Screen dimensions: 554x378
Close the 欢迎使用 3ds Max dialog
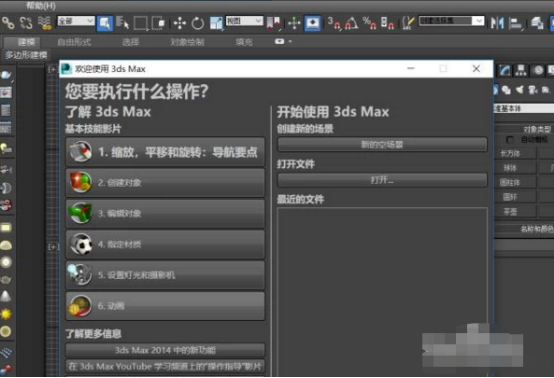tap(476, 69)
